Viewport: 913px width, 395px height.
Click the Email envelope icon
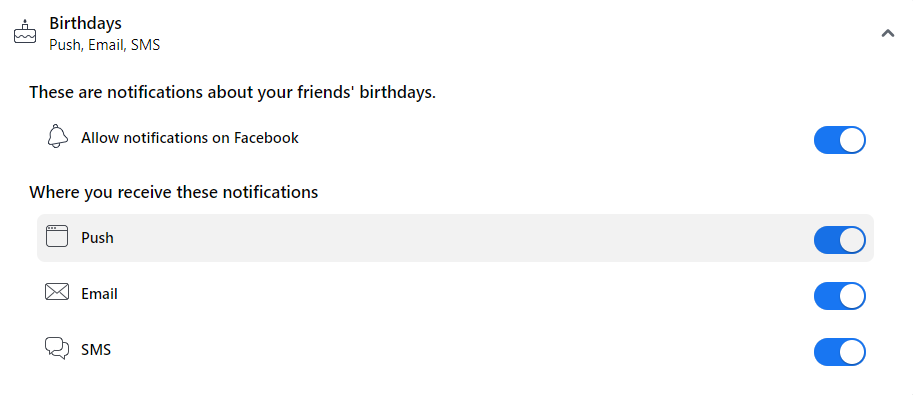56,292
